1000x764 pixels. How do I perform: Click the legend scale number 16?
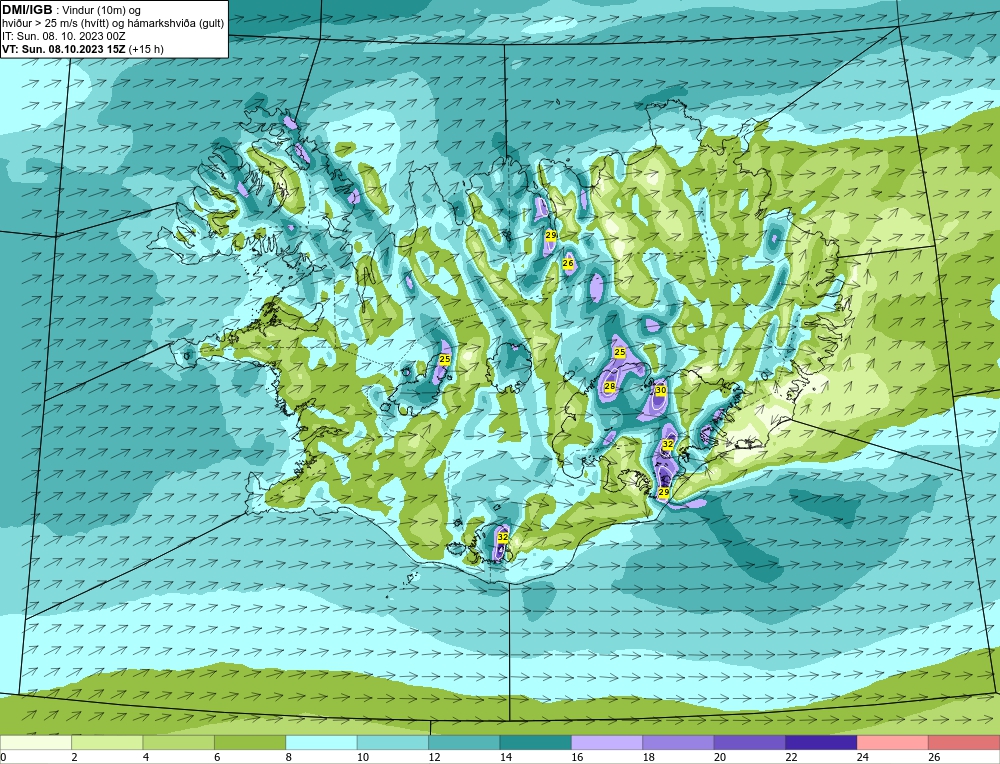pyautogui.click(x=577, y=758)
